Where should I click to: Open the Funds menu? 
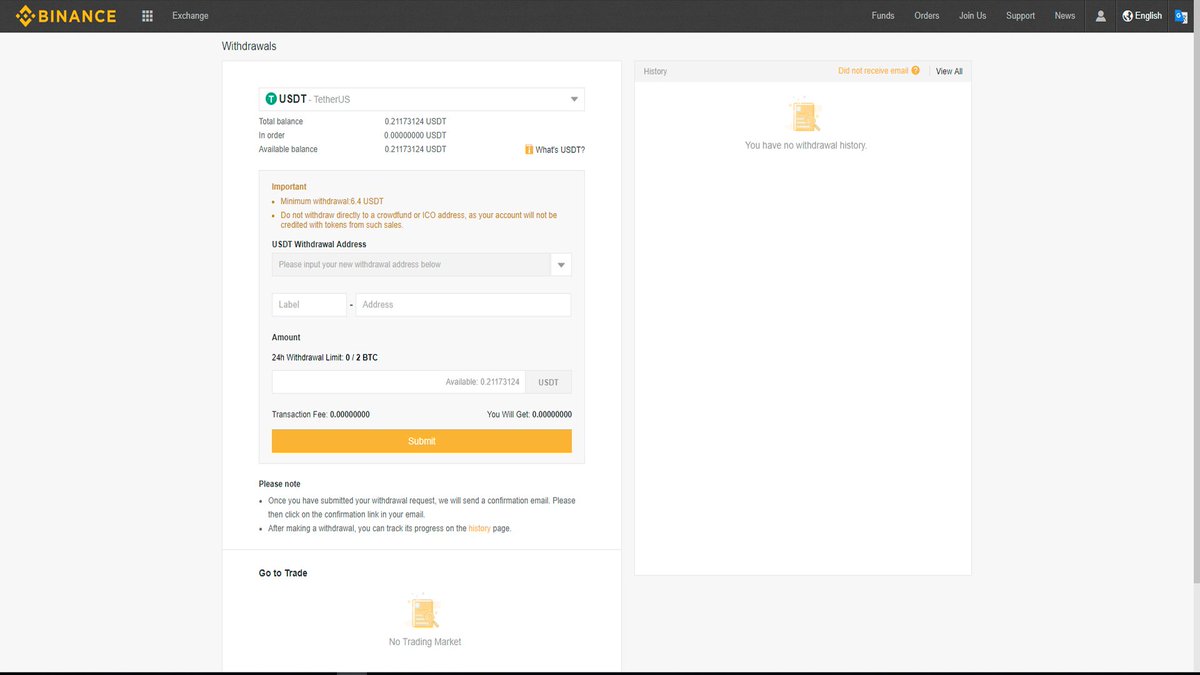(x=883, y=16)
